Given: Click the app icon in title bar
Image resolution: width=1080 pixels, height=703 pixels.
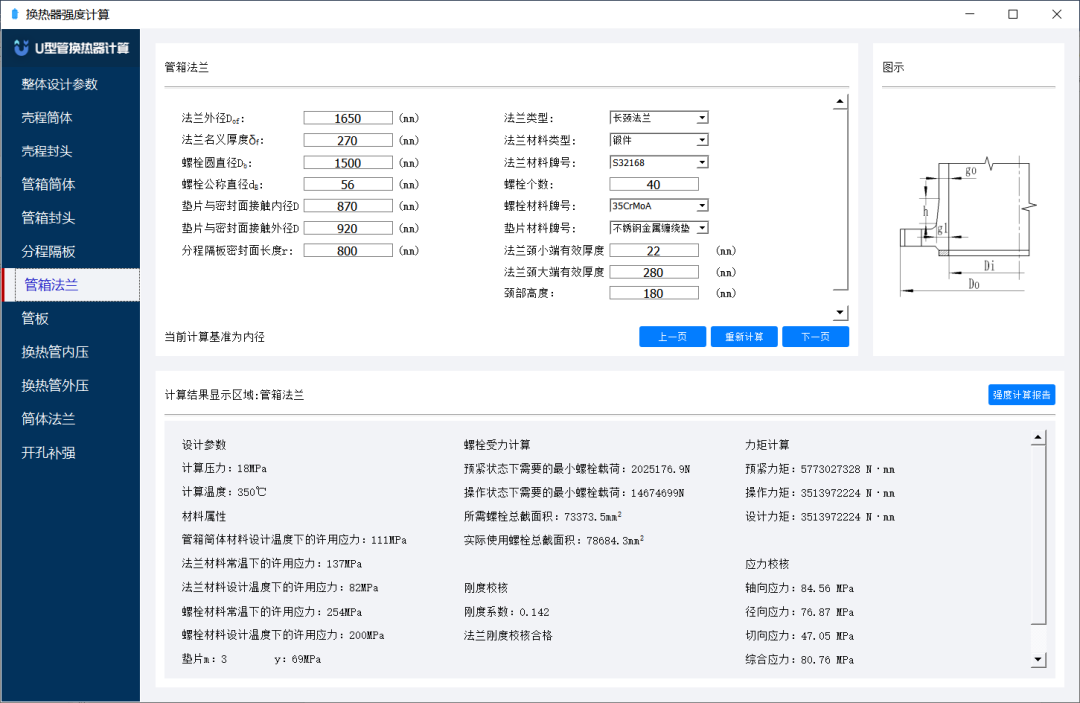Looking at the screenshot, I should point(14,14).
